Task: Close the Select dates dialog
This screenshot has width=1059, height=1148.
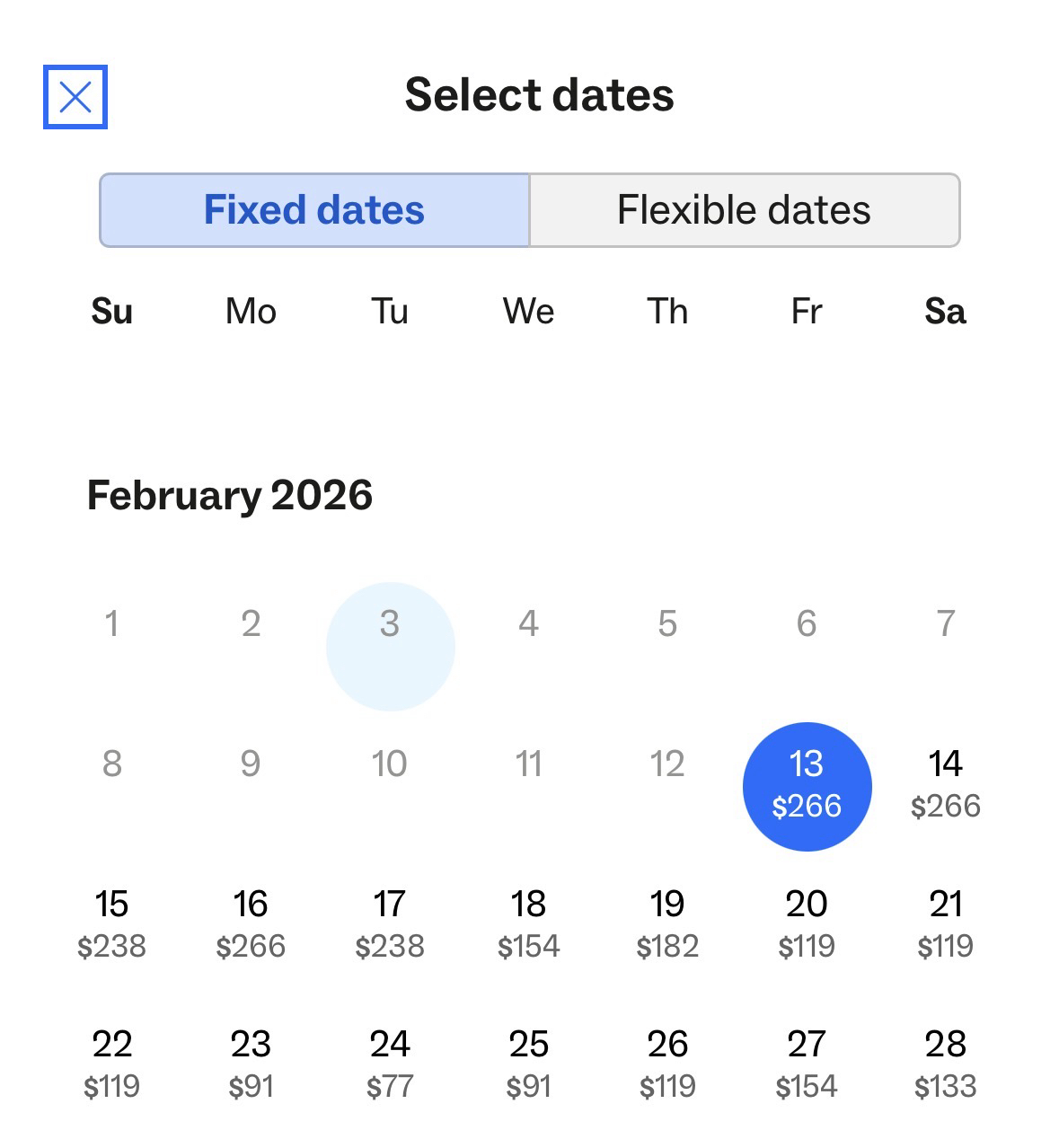Action: click(x=75, y=97)
